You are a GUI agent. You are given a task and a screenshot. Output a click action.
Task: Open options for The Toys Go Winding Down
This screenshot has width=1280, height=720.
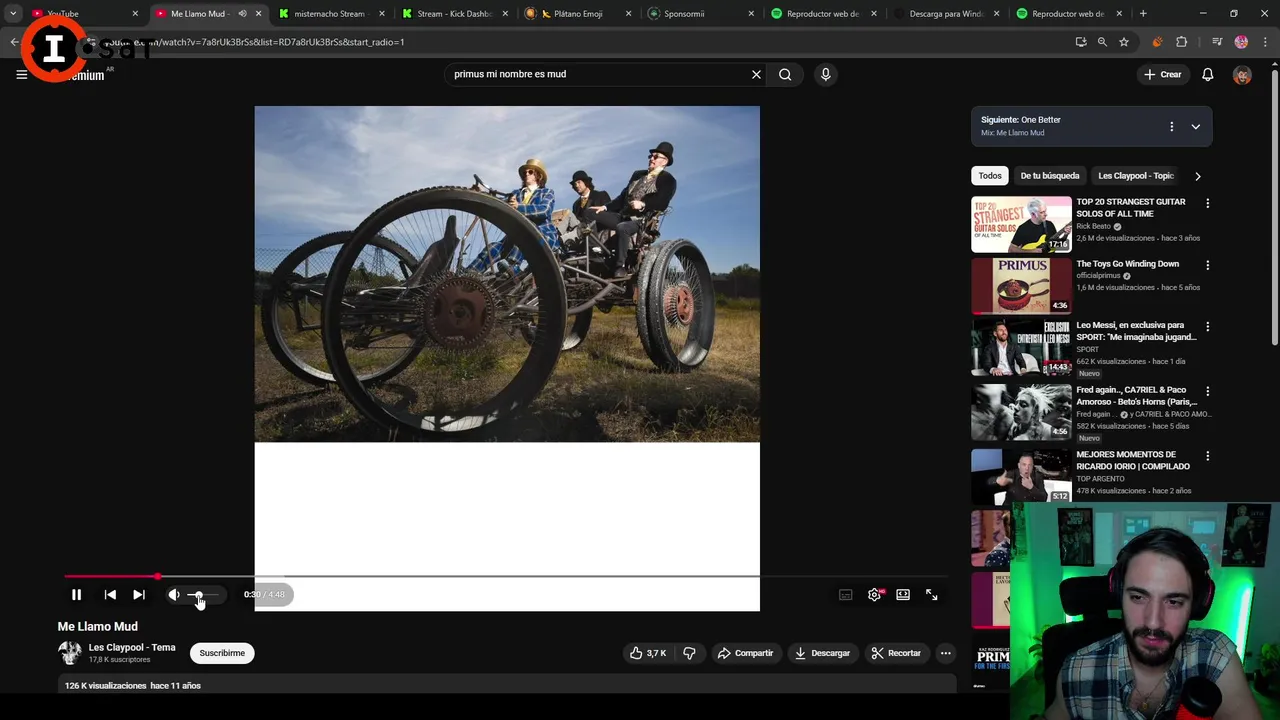pos(1207,265)
